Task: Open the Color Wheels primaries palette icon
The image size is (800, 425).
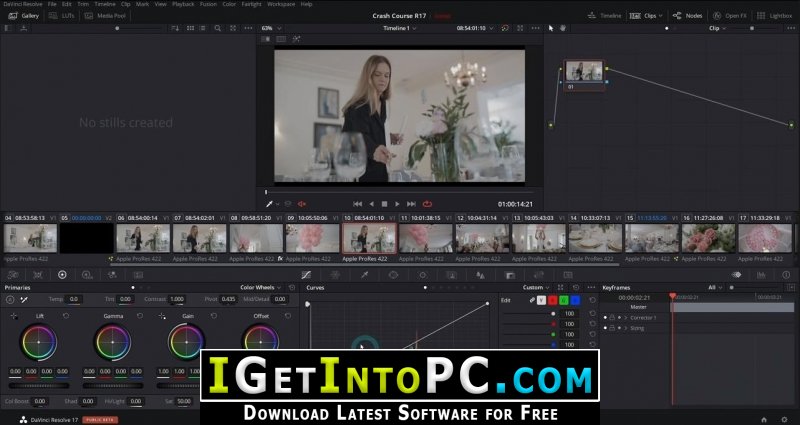Action: point(62,275)
